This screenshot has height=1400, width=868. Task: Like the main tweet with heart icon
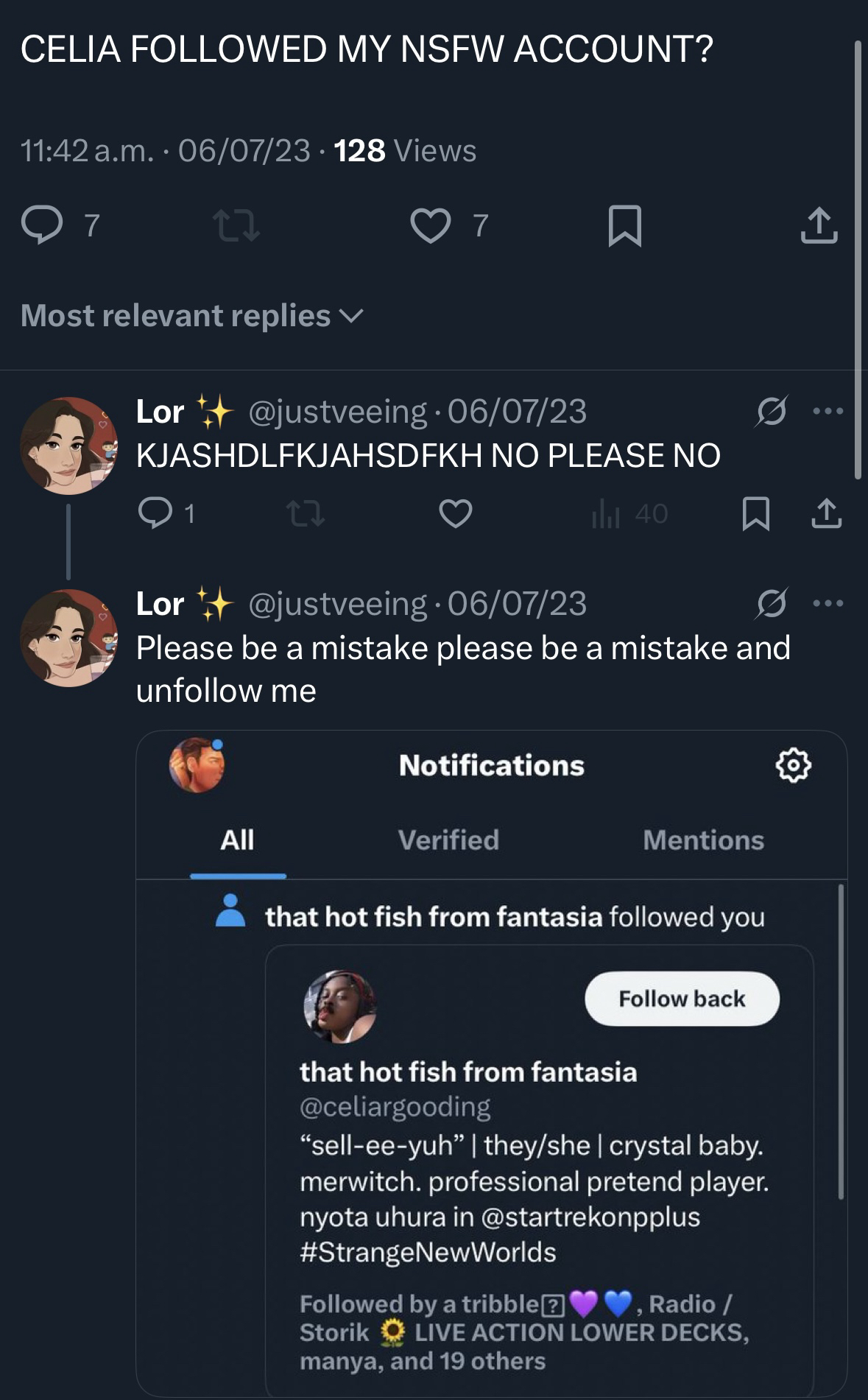(x=431, y=225)
